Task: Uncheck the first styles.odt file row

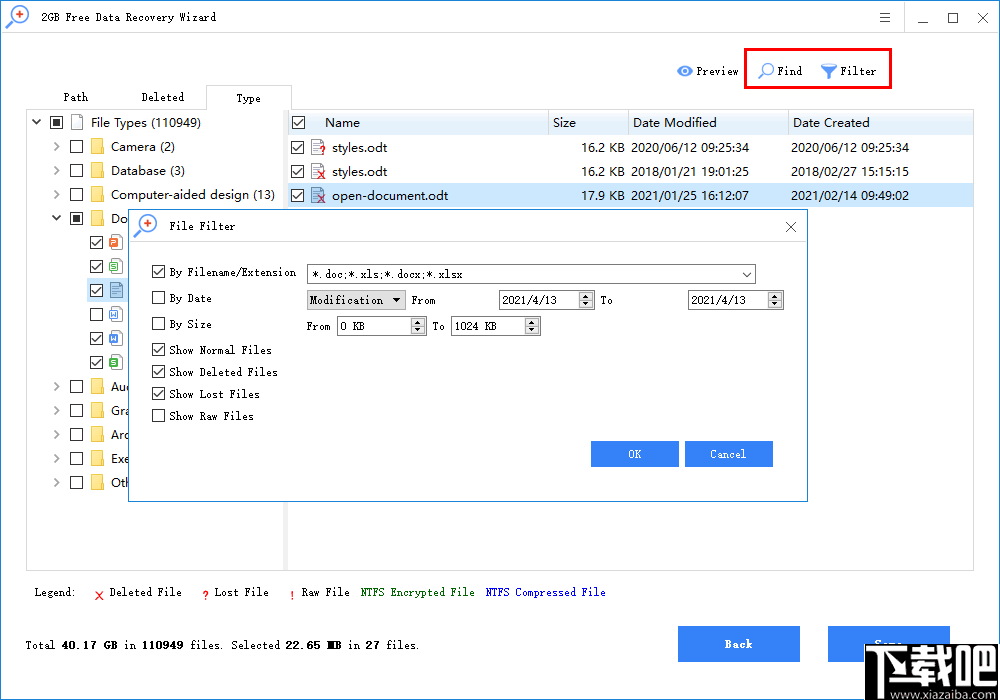Action: tap(295, 147)
